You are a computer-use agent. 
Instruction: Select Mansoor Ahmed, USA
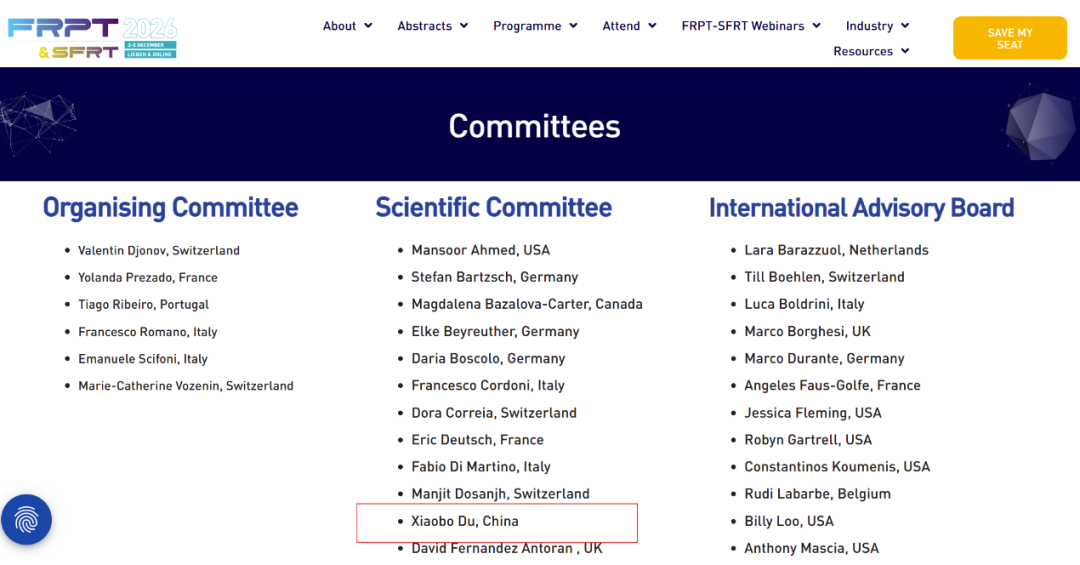click(481, 250)
